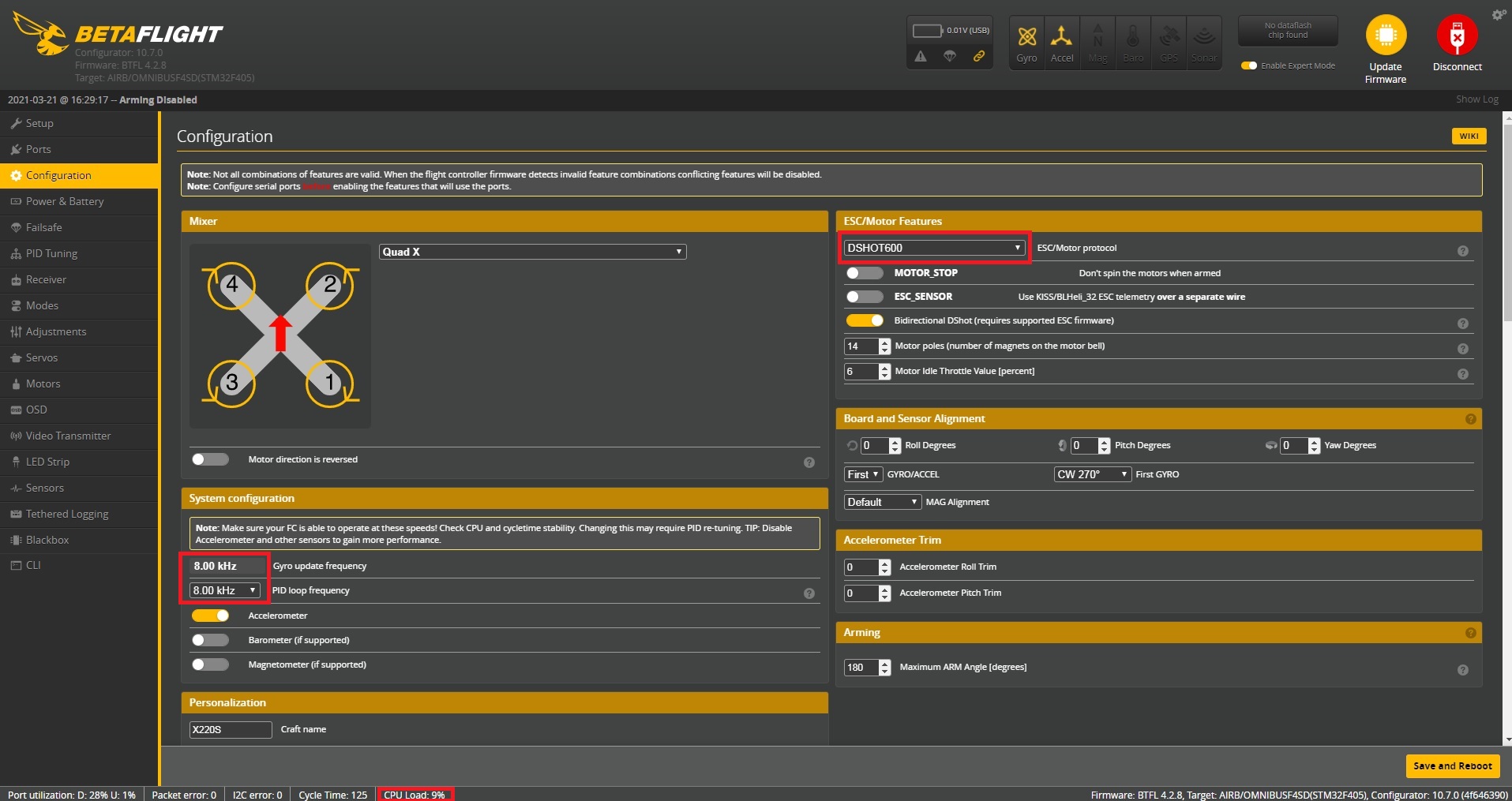Viewport: 1512px width, 801px height.
Task: Enable the Barometer switch
Action: tap(210, 640)
